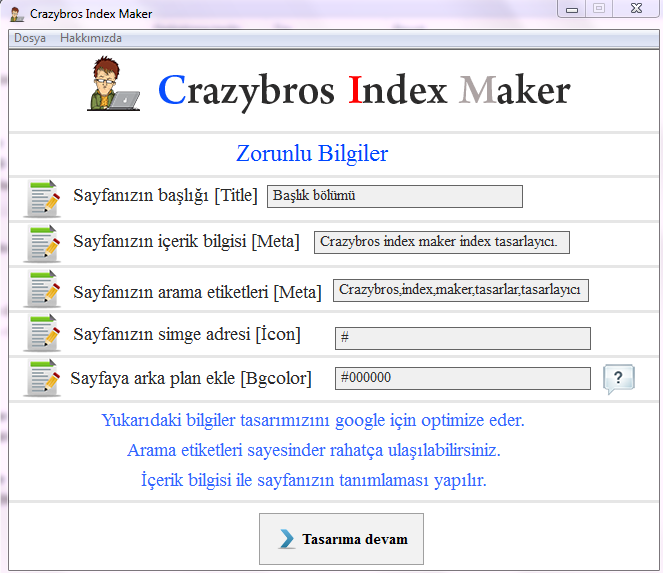Click the notepad icon beside içerik bilgisi
This screenshot has height=573, width=663.
[x=43, y=244]
